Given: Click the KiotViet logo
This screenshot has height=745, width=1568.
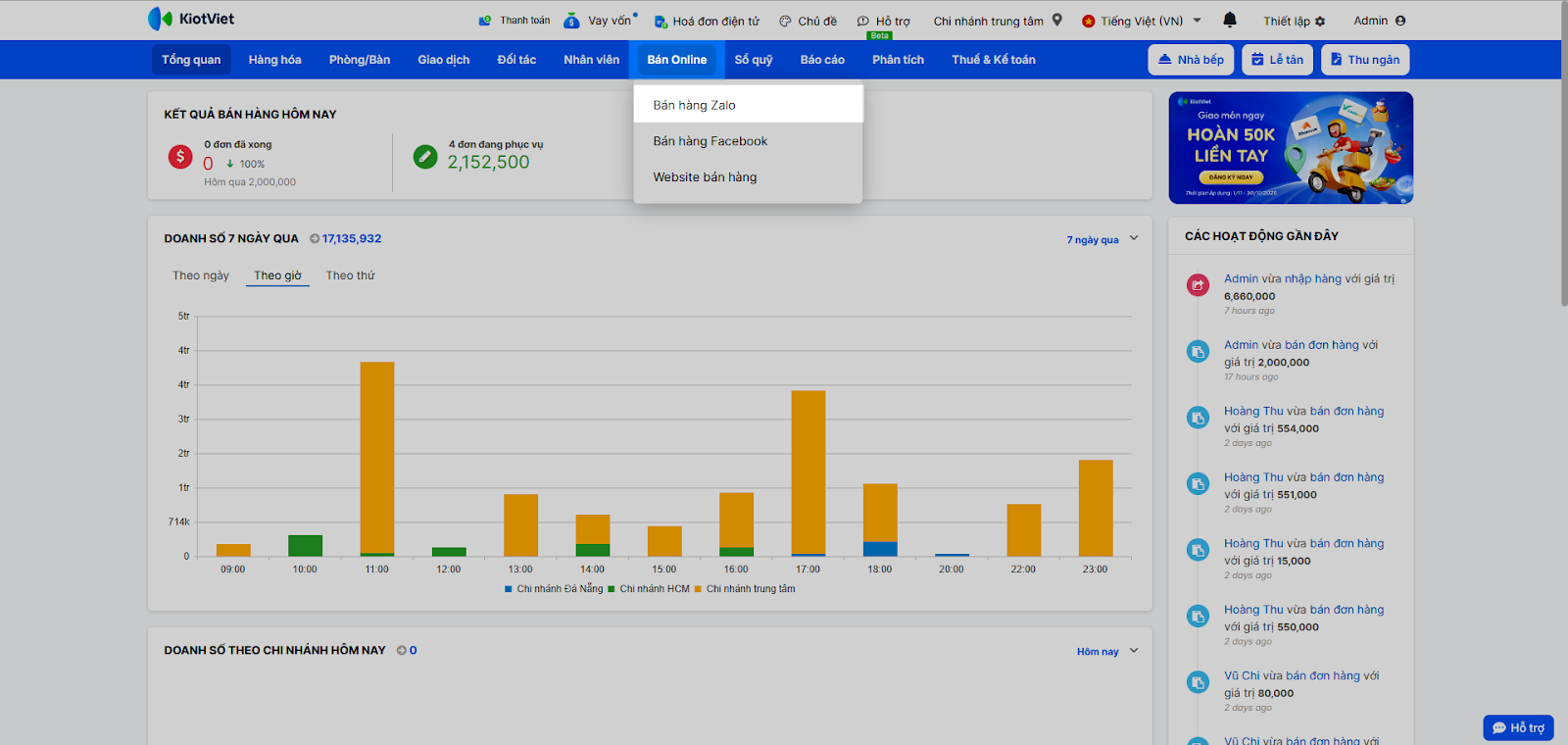Looking at the screenshot, I should [x=191, y=19].
